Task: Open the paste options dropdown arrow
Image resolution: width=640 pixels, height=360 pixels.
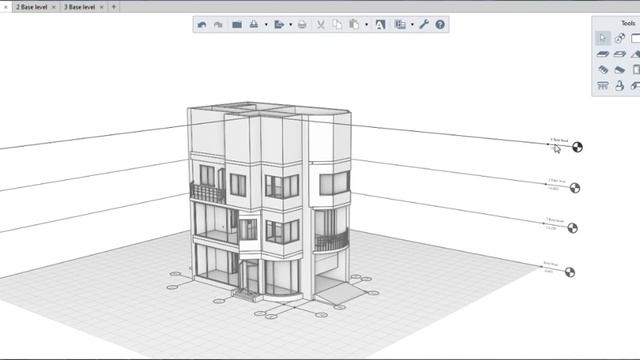Action: tap(367, 25)
